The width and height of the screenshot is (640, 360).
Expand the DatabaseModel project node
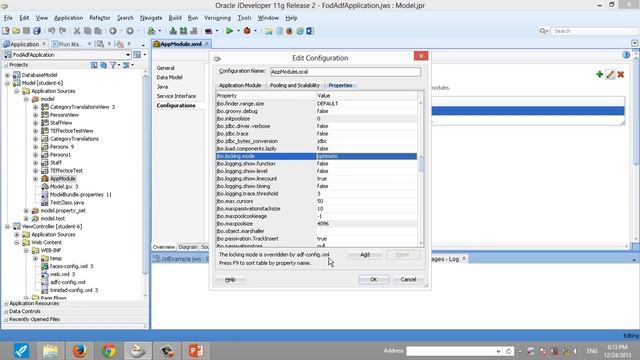coord(7,75)
